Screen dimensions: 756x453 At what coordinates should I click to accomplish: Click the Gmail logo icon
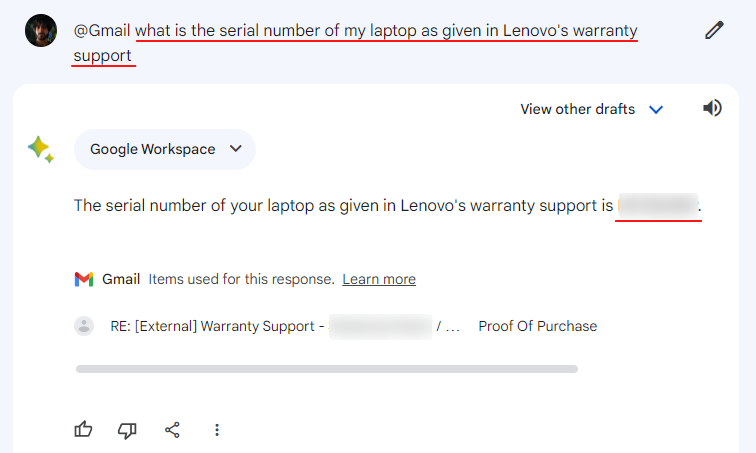pyautogui.click(x=84, y=279)
